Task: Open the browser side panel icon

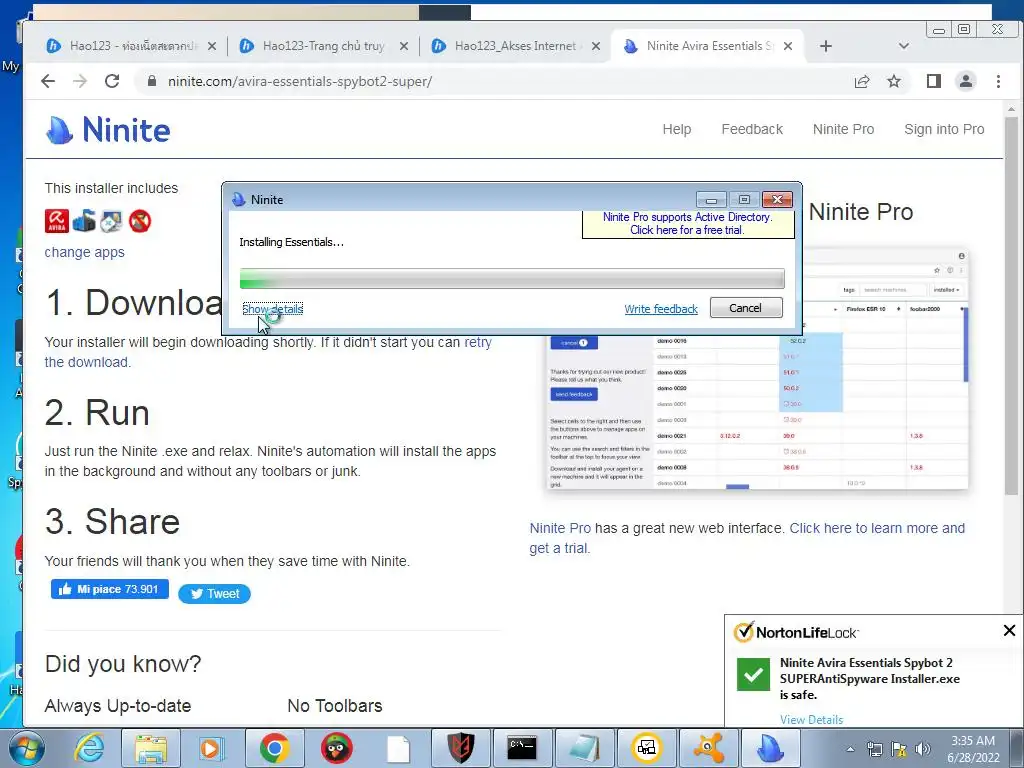Action: pyautogui.click(x=934, y=81)
